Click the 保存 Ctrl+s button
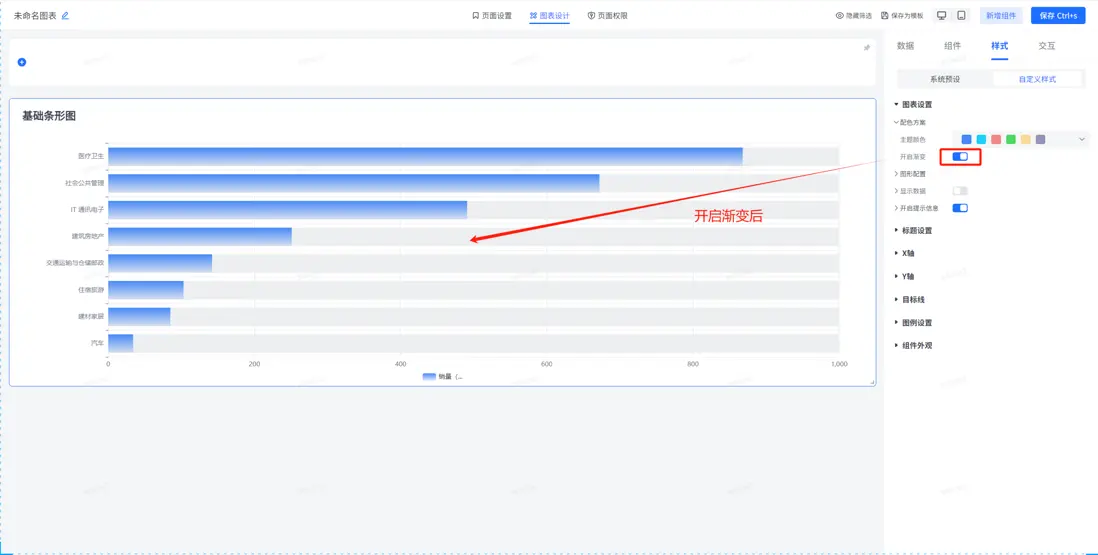This screenshot has height=555, width=1098. (x=1058, y=15)
